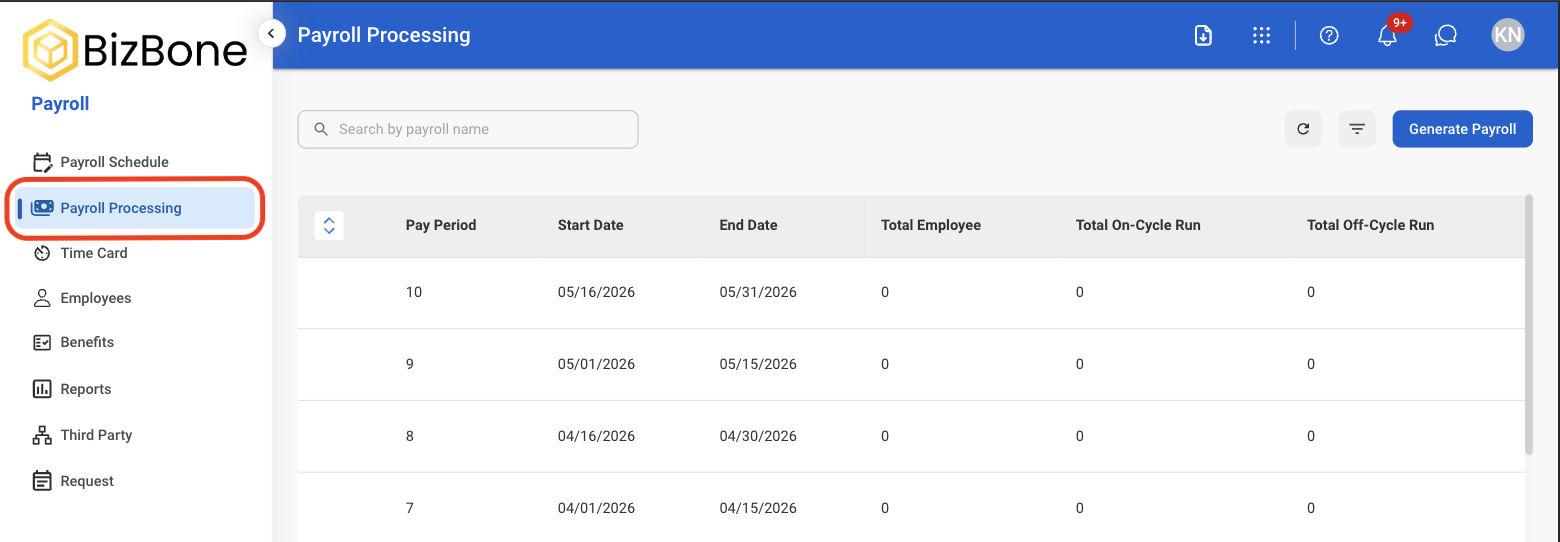Click end date 04/15/2026

pyautogui.click(x=758, y=508)
